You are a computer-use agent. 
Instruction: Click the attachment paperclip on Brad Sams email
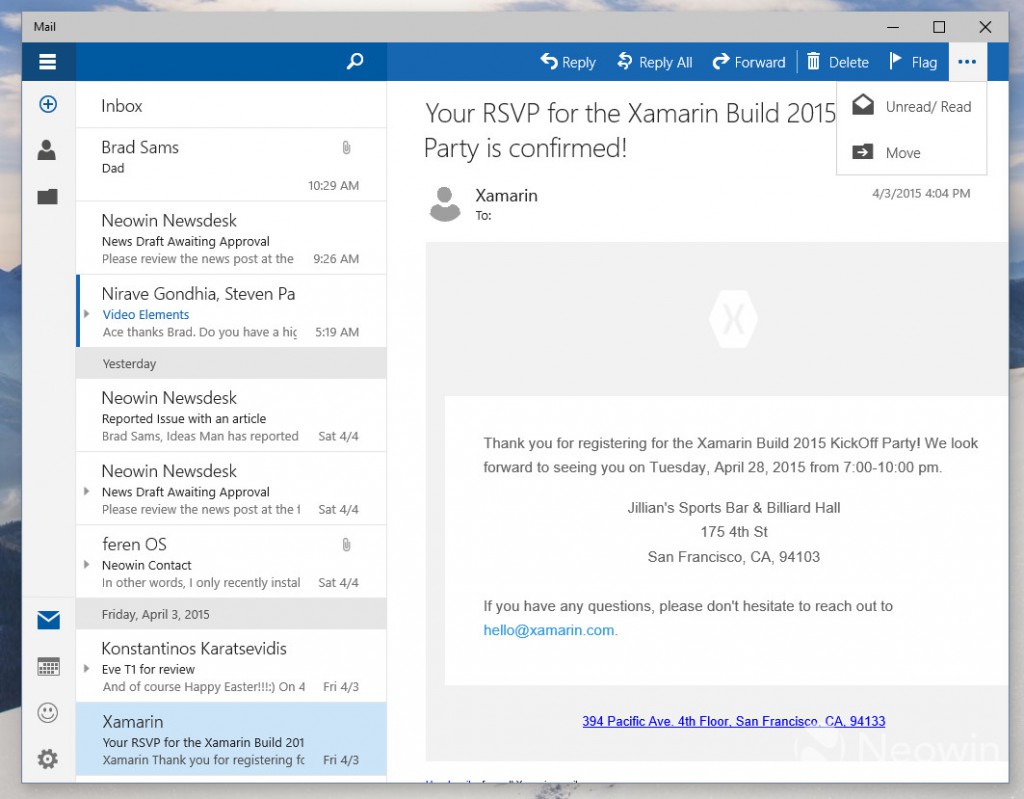tap(346, 148)
